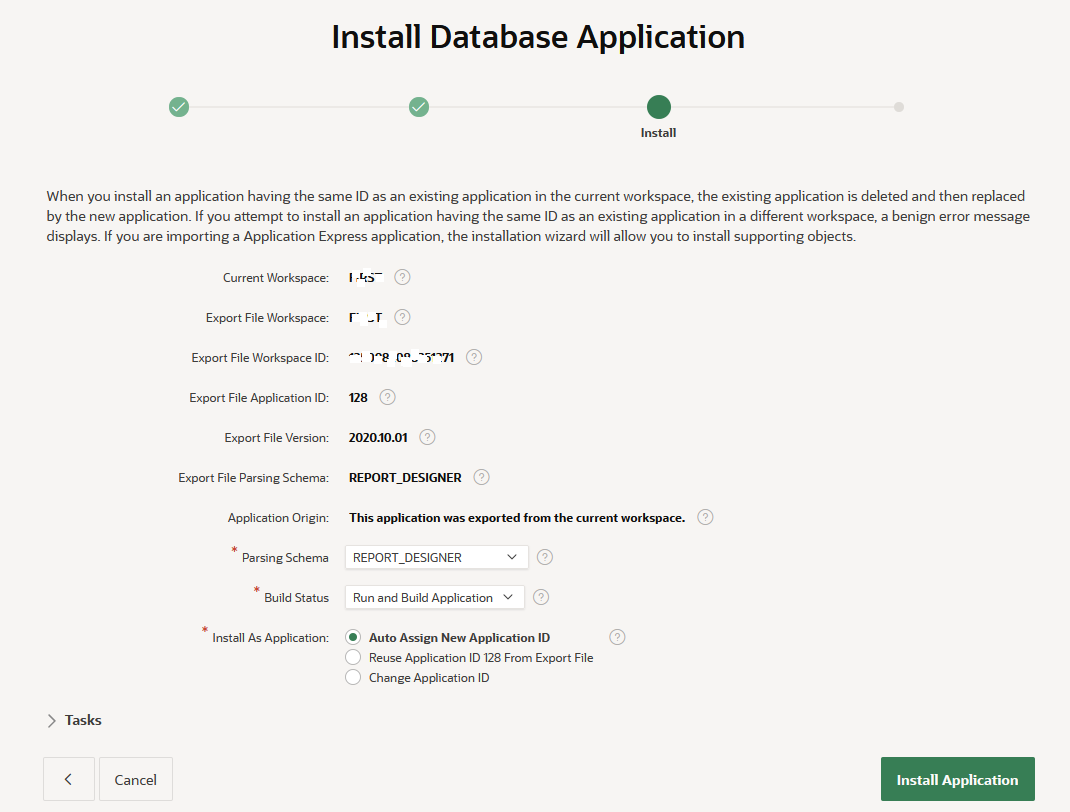Open help for Current Workspace field
Screen dimensions: 1070x812
(402, 277)
